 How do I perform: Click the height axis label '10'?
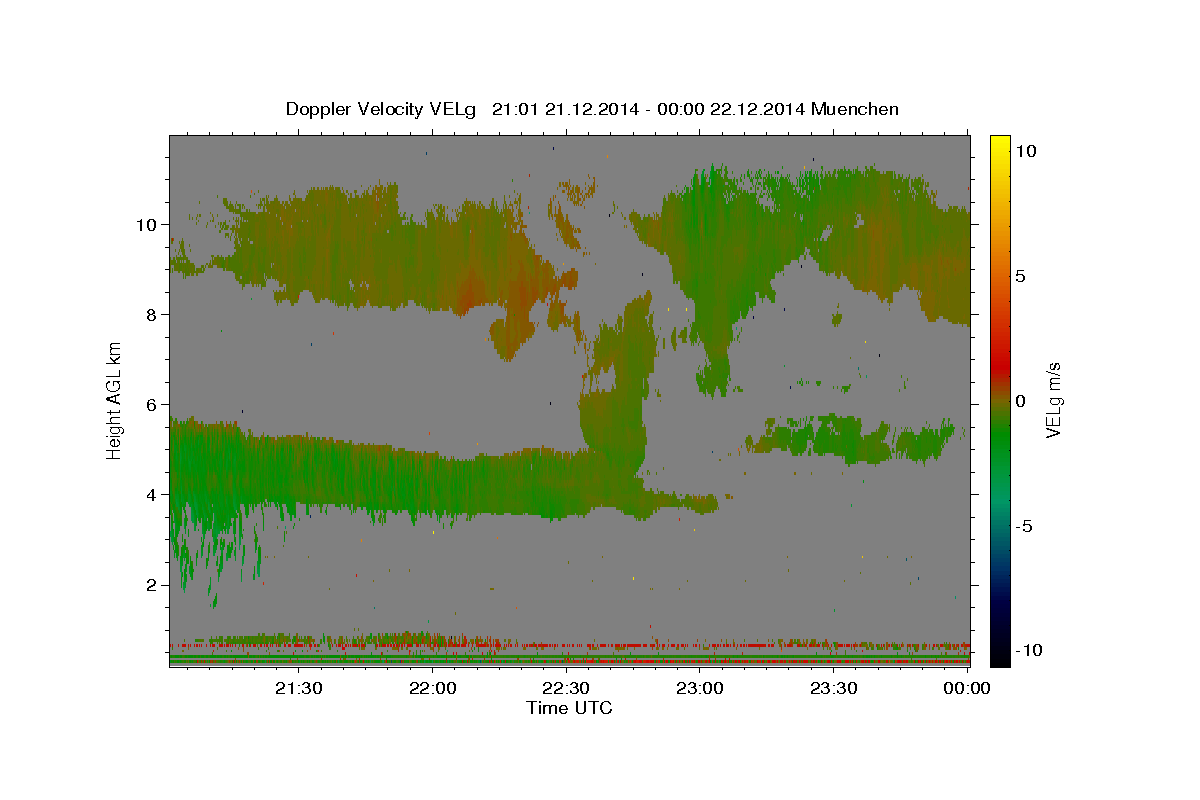146,224
